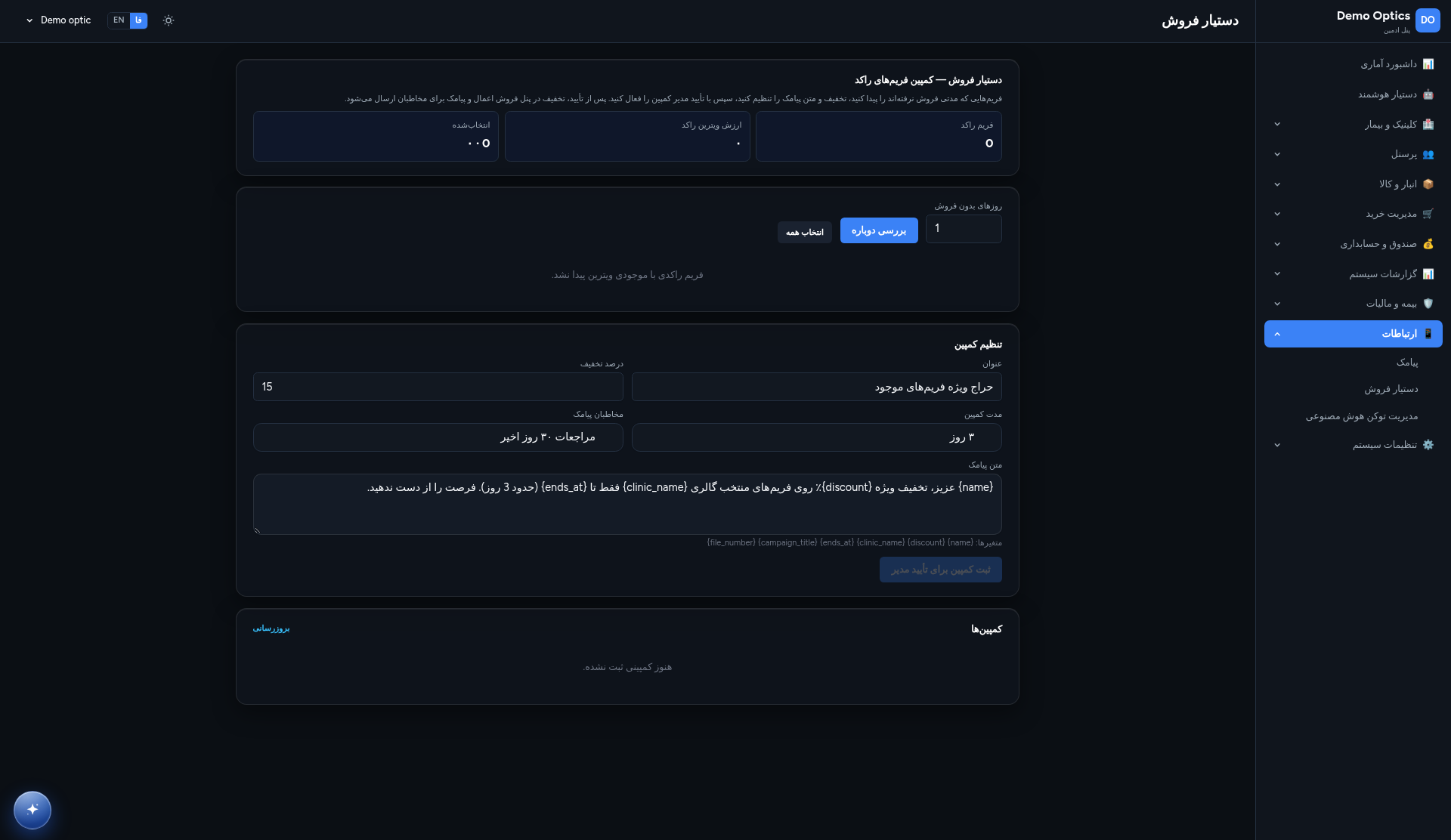Open داشبورد آماری menu item
The height and width of the screenshot is (840, 1451).
pos(1354,64)
